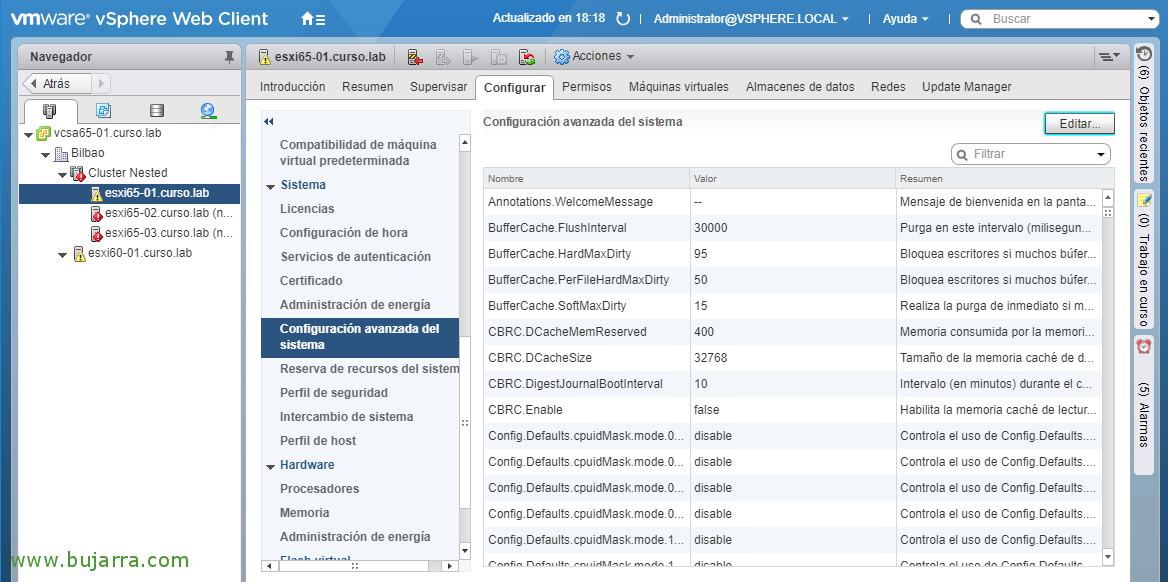The height and width of the screenshot is (582, 1168).
Task: Select the BufferCache.FlushInterval row
Action: (792, 227)
